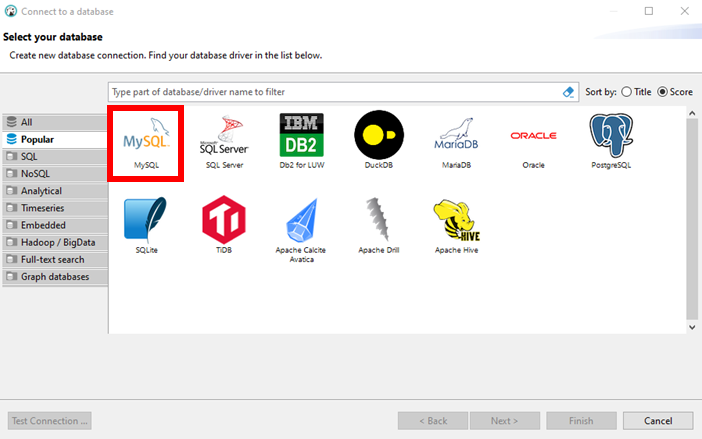Select the SQL Server driver icon
Screen dimensions: 702x439
pyautogui.click(x=224, y=142)
